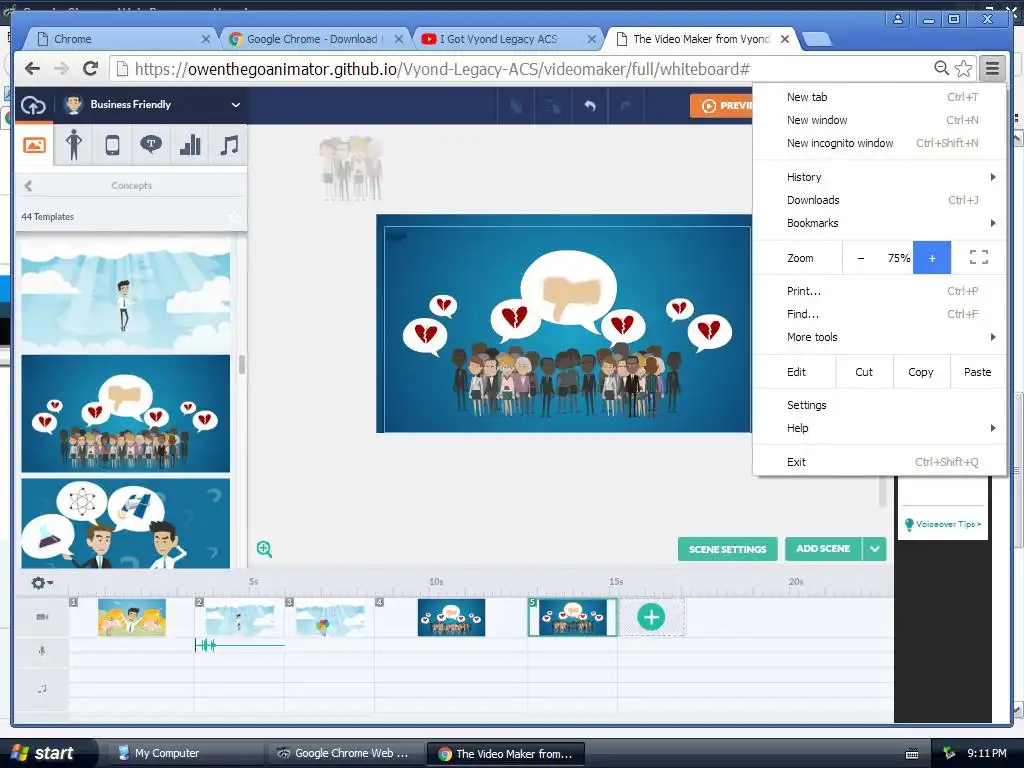Select New tab menu item
Viewport: 1024px width, 768px height.
(x=880, y=97)
